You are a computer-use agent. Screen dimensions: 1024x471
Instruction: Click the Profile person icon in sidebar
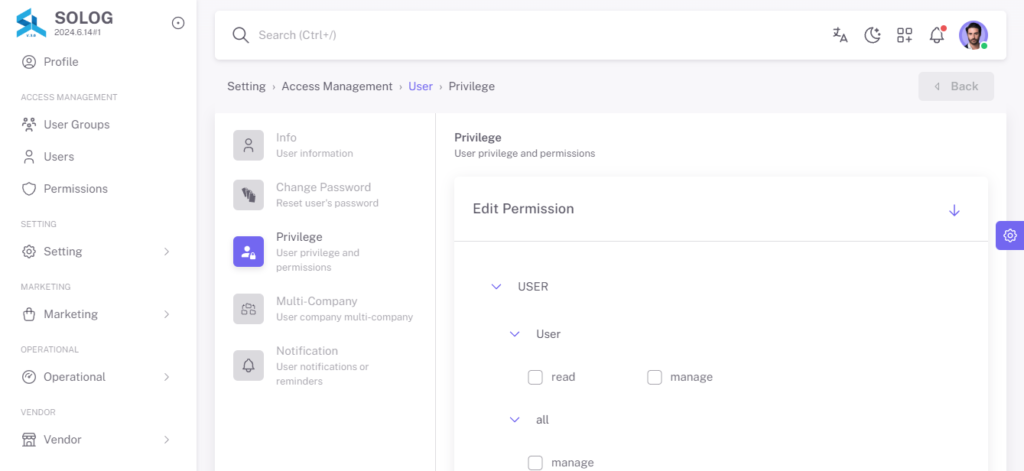click(29, 62)
